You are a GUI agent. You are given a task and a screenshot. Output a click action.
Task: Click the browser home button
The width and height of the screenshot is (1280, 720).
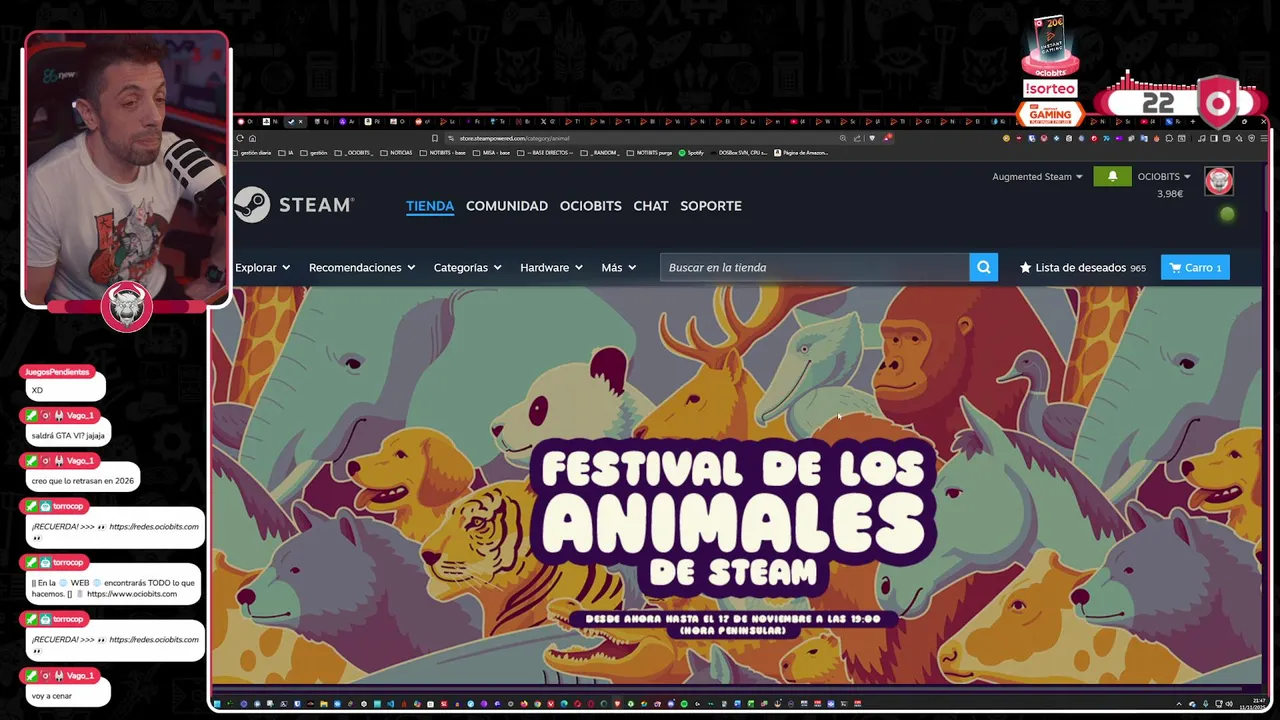tap(252, 138)
